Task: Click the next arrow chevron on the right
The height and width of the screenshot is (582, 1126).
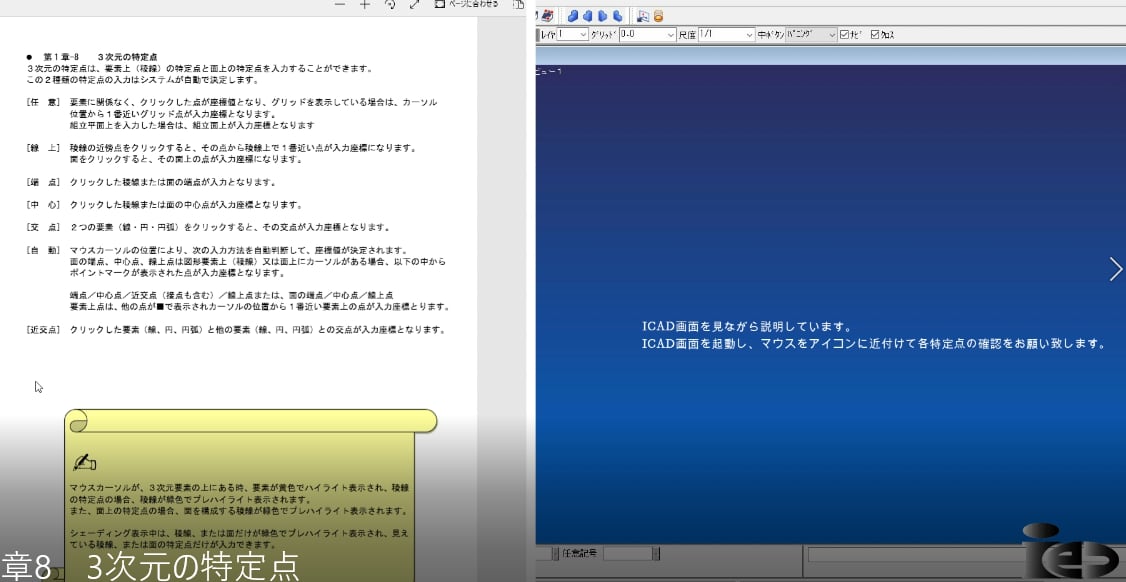Action: (x=1115, y=269)
